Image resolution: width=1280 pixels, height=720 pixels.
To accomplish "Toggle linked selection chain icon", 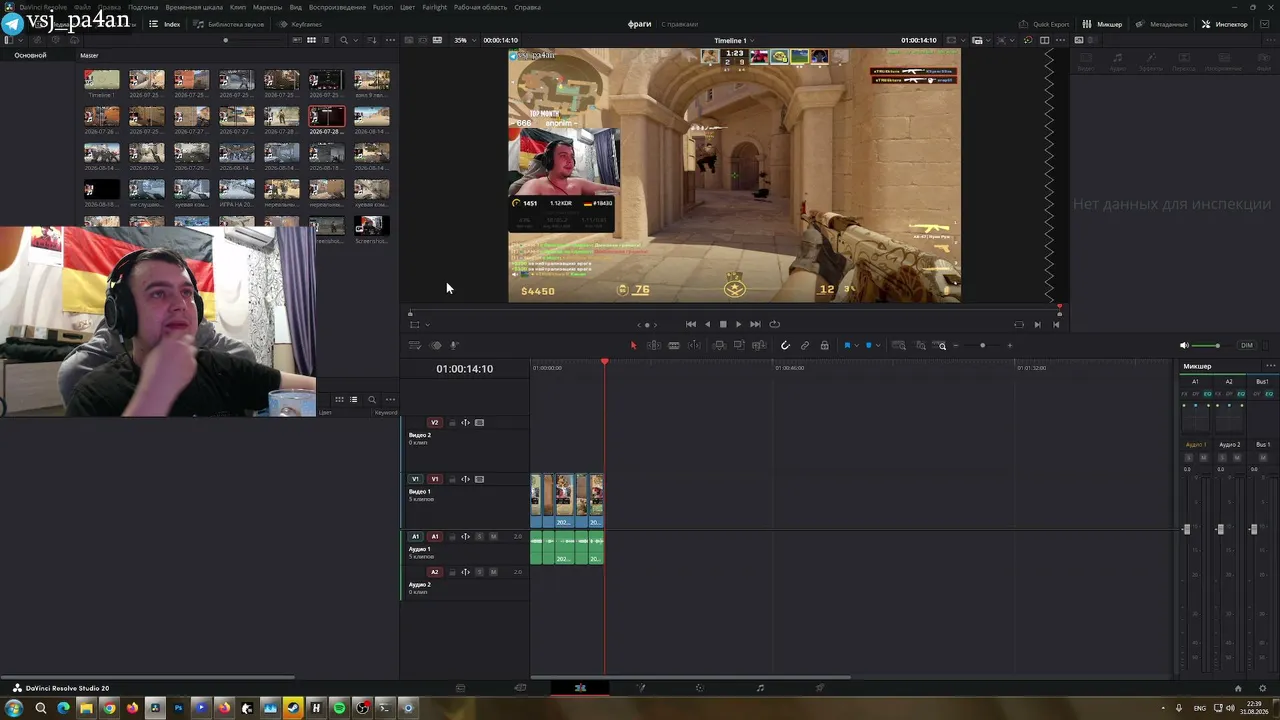I will [x=805, y=346].
